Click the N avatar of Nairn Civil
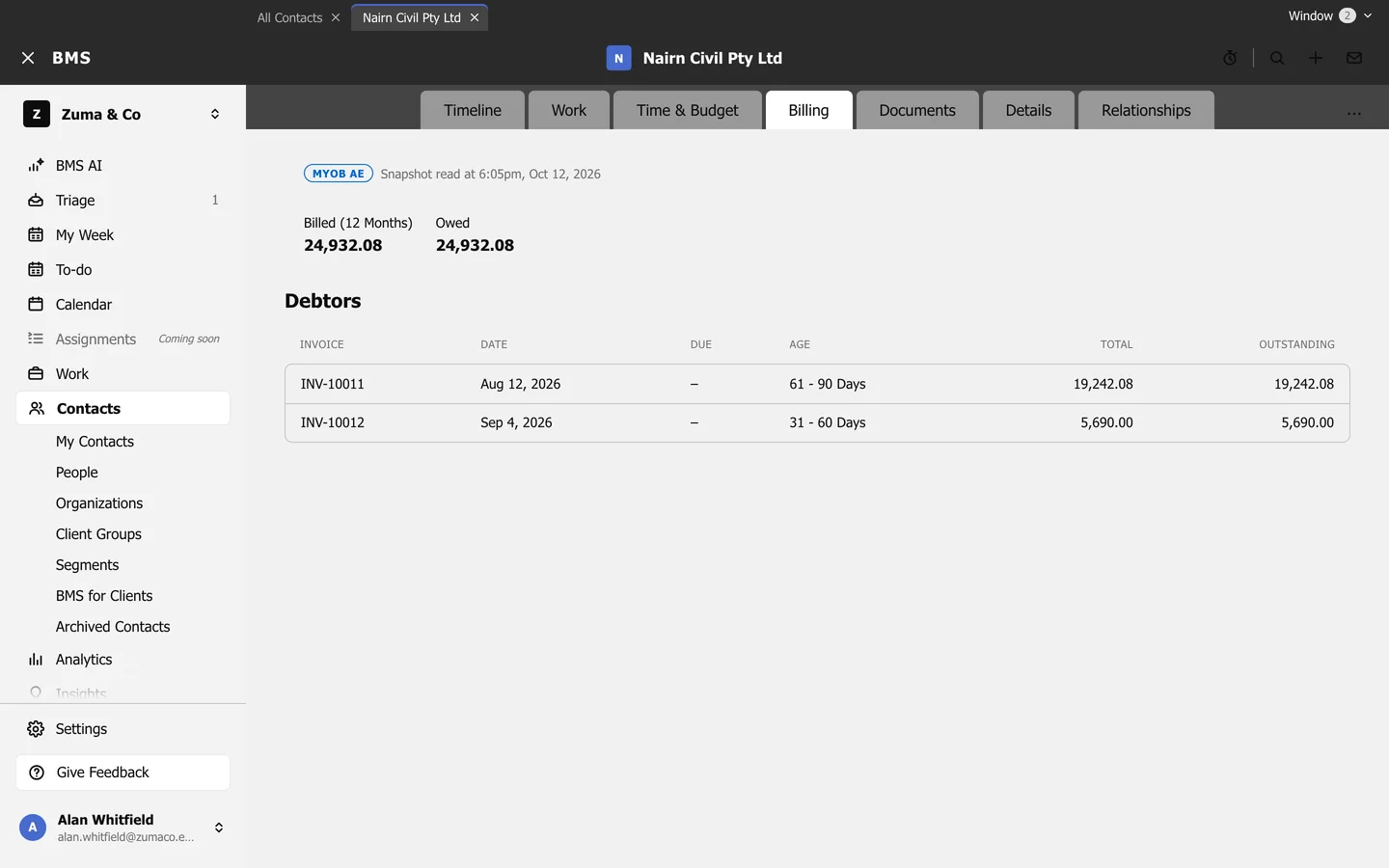1389x868 pixels. [618, 58]
